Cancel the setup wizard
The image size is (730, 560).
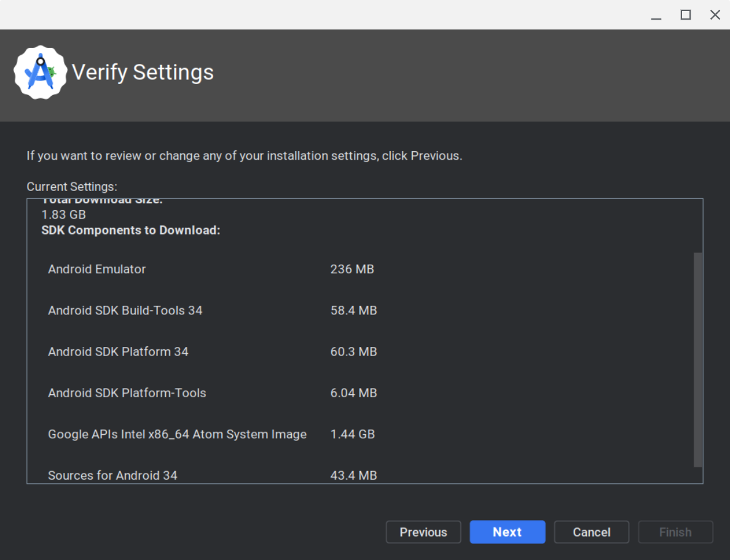[x=591, y=532]
